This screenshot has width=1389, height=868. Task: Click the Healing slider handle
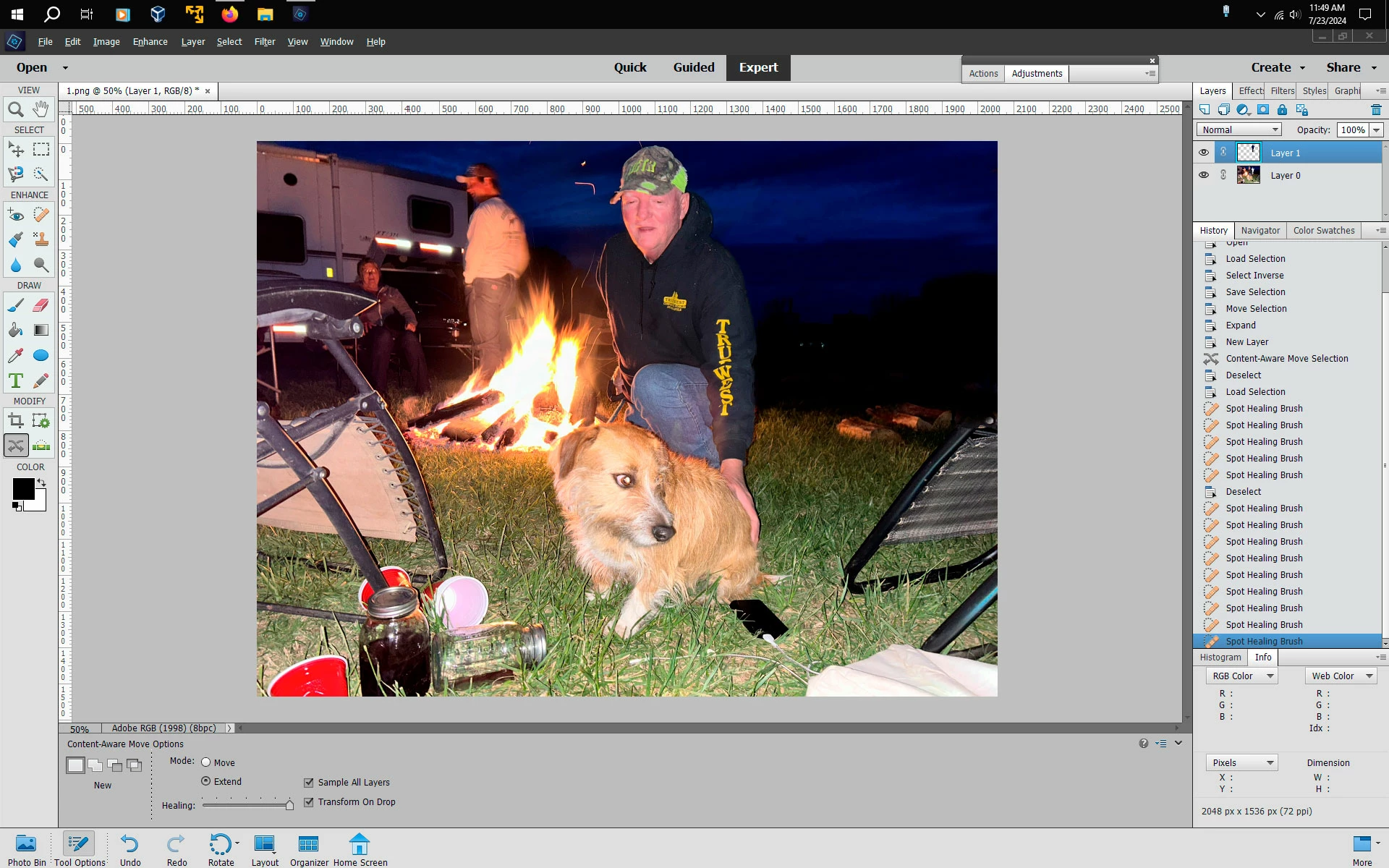(x=289, y=805)
